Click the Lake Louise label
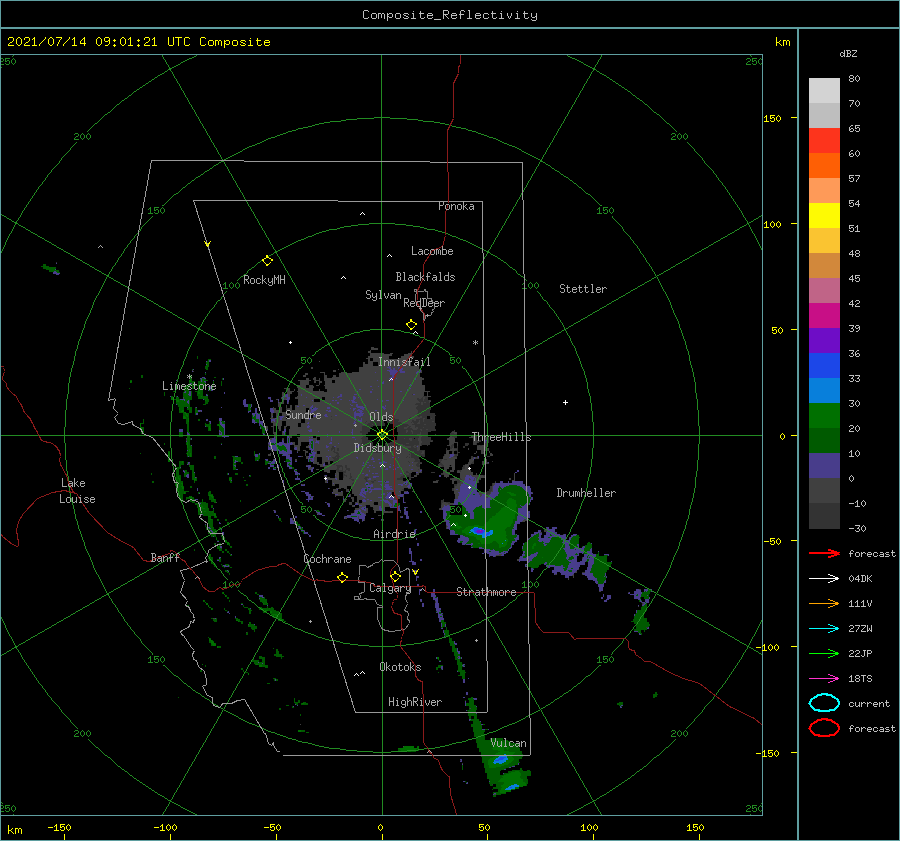 click(x=77, y=491)
